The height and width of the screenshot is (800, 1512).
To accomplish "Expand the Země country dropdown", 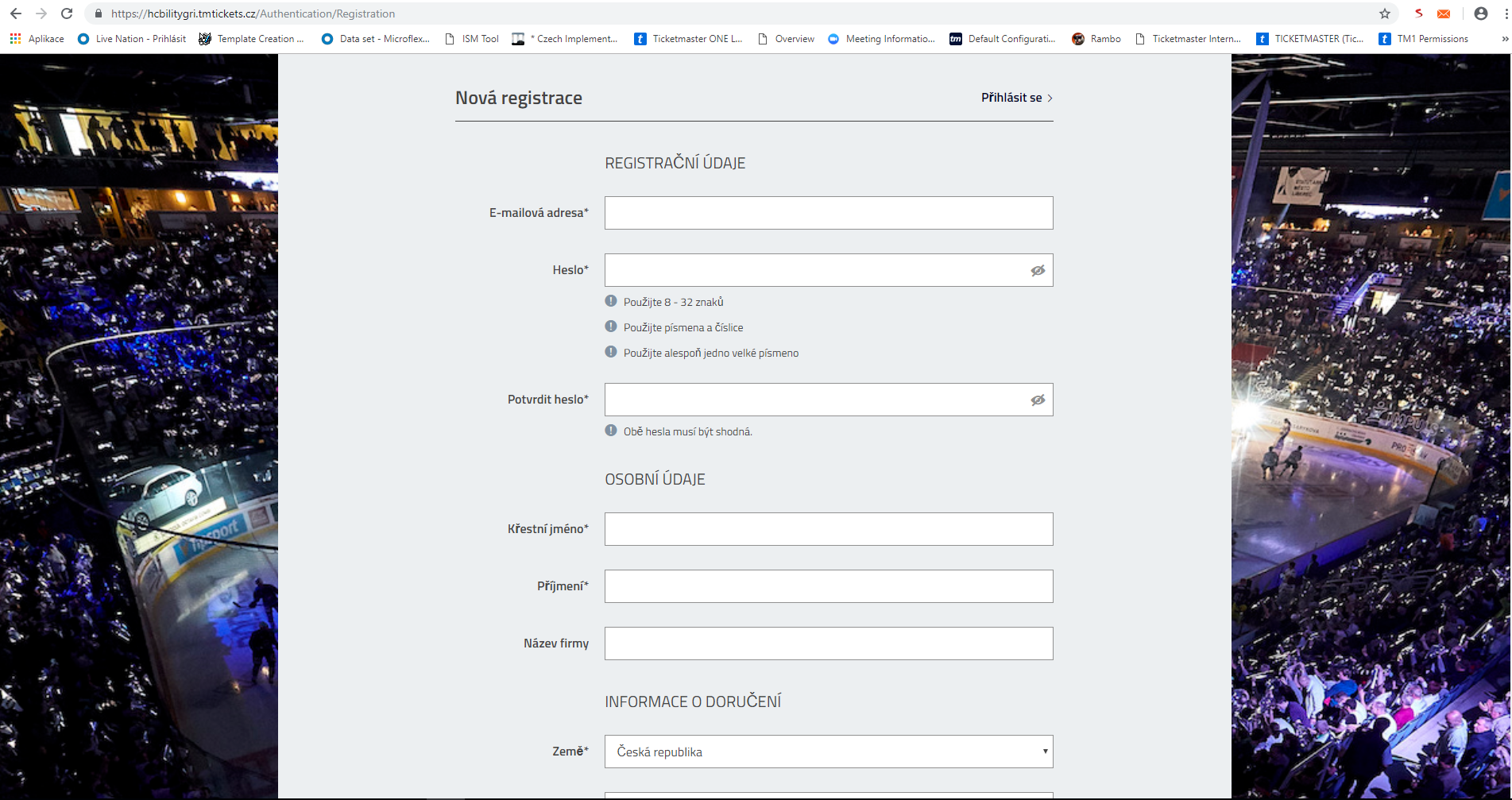I will pyautogui.click(x=829, y=752).
